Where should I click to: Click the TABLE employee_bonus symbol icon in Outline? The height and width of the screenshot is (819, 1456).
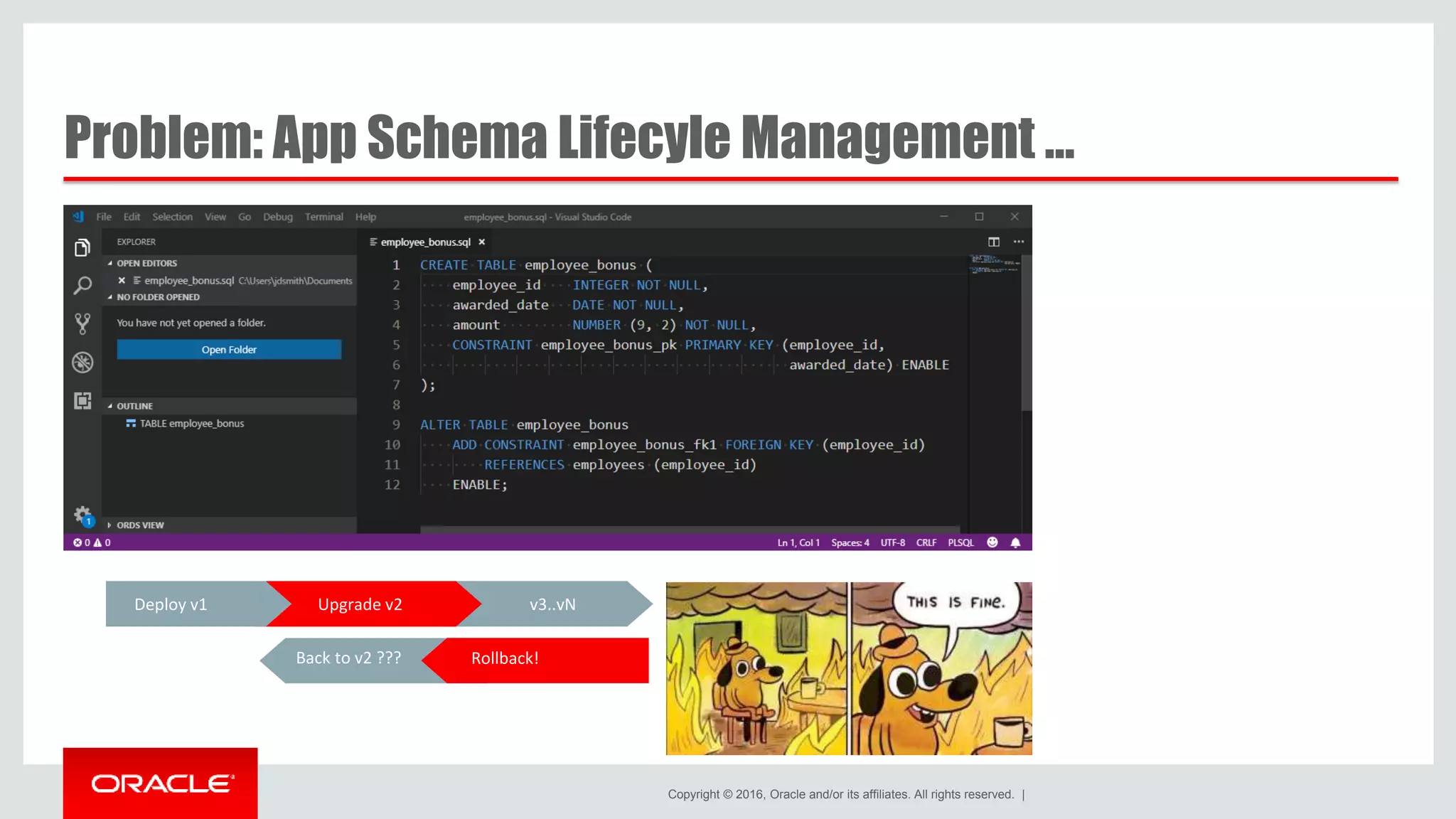point(131,424)
